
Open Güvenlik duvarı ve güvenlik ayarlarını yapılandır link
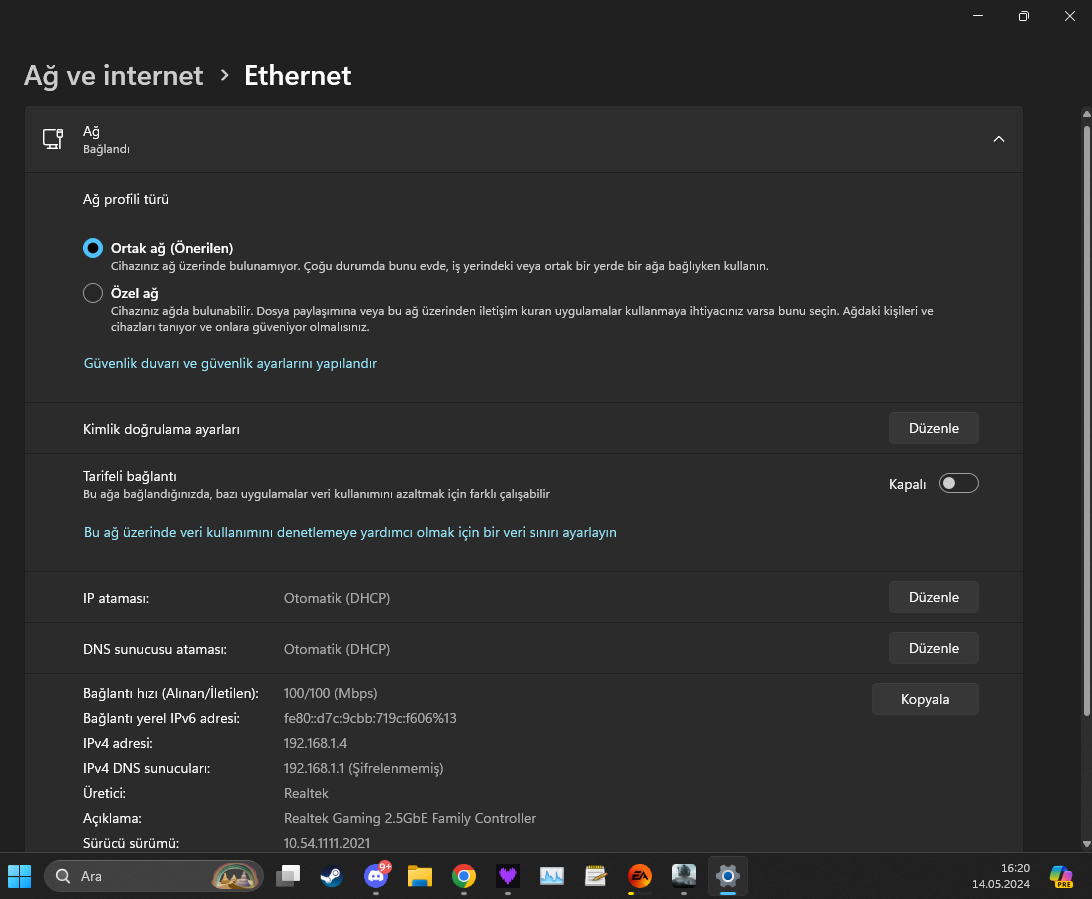point(230,364)
